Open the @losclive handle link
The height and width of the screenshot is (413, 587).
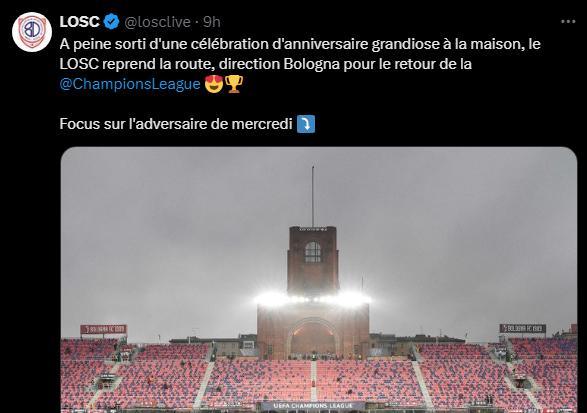[x=157, y=22]
